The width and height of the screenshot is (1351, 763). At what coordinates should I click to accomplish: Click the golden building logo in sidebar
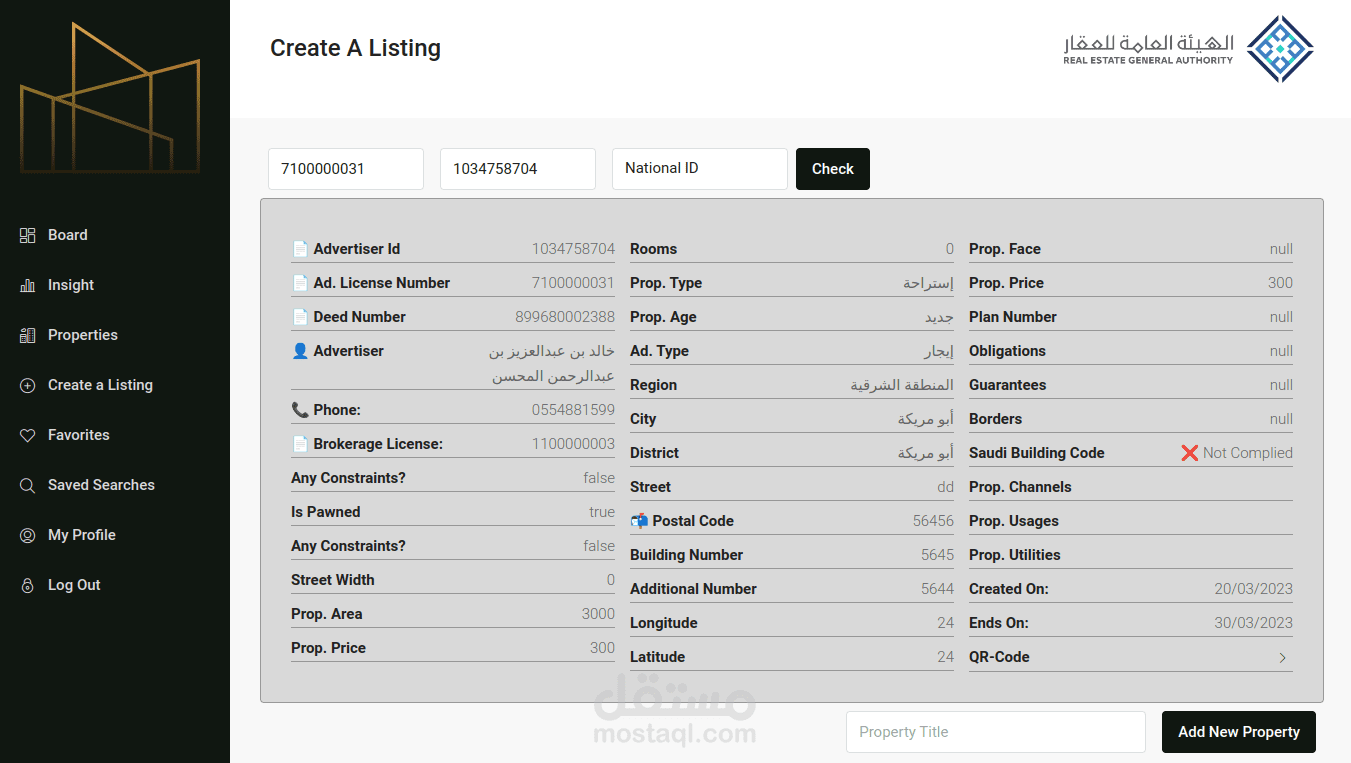point(110,100)
